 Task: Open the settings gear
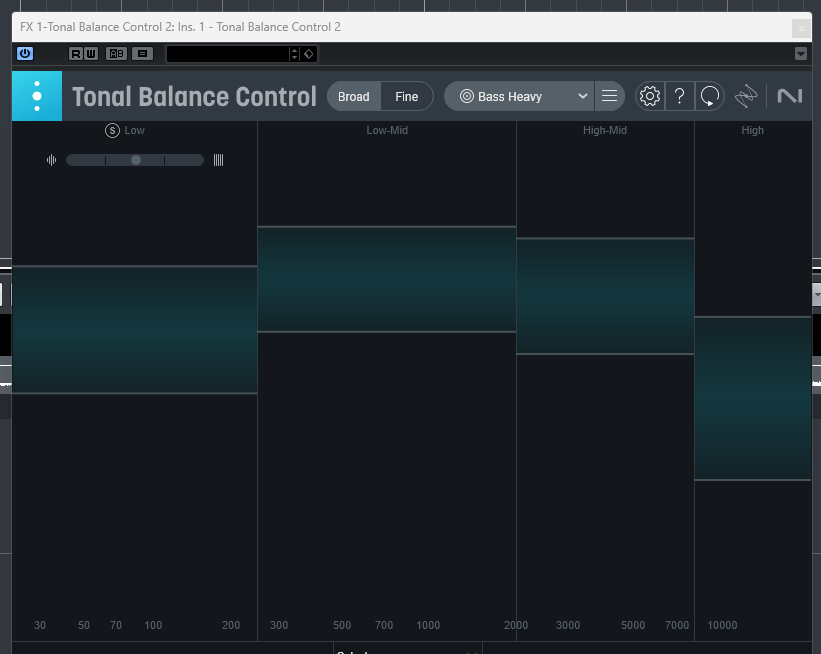click(650, 96)
